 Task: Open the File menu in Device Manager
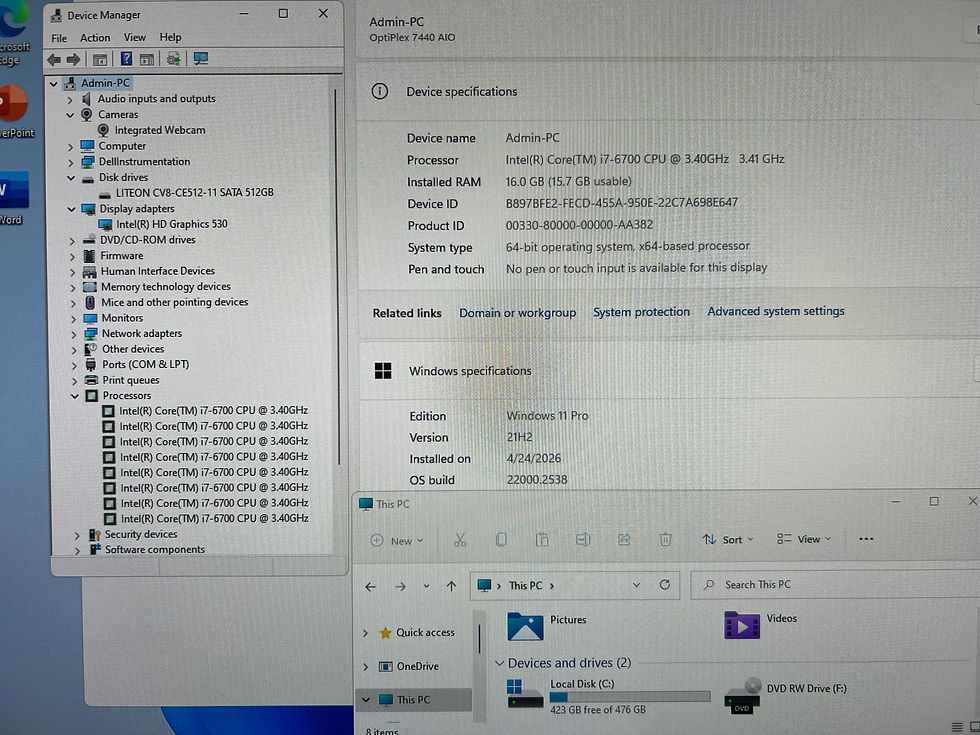click(59, 38)
